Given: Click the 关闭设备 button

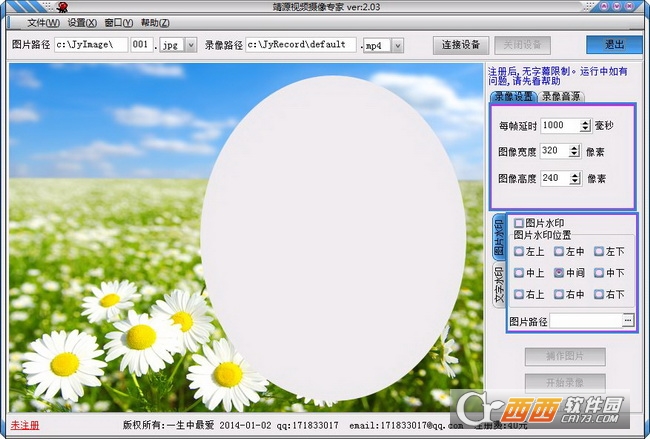Looking at the screenshot, I should coord(522,45).
